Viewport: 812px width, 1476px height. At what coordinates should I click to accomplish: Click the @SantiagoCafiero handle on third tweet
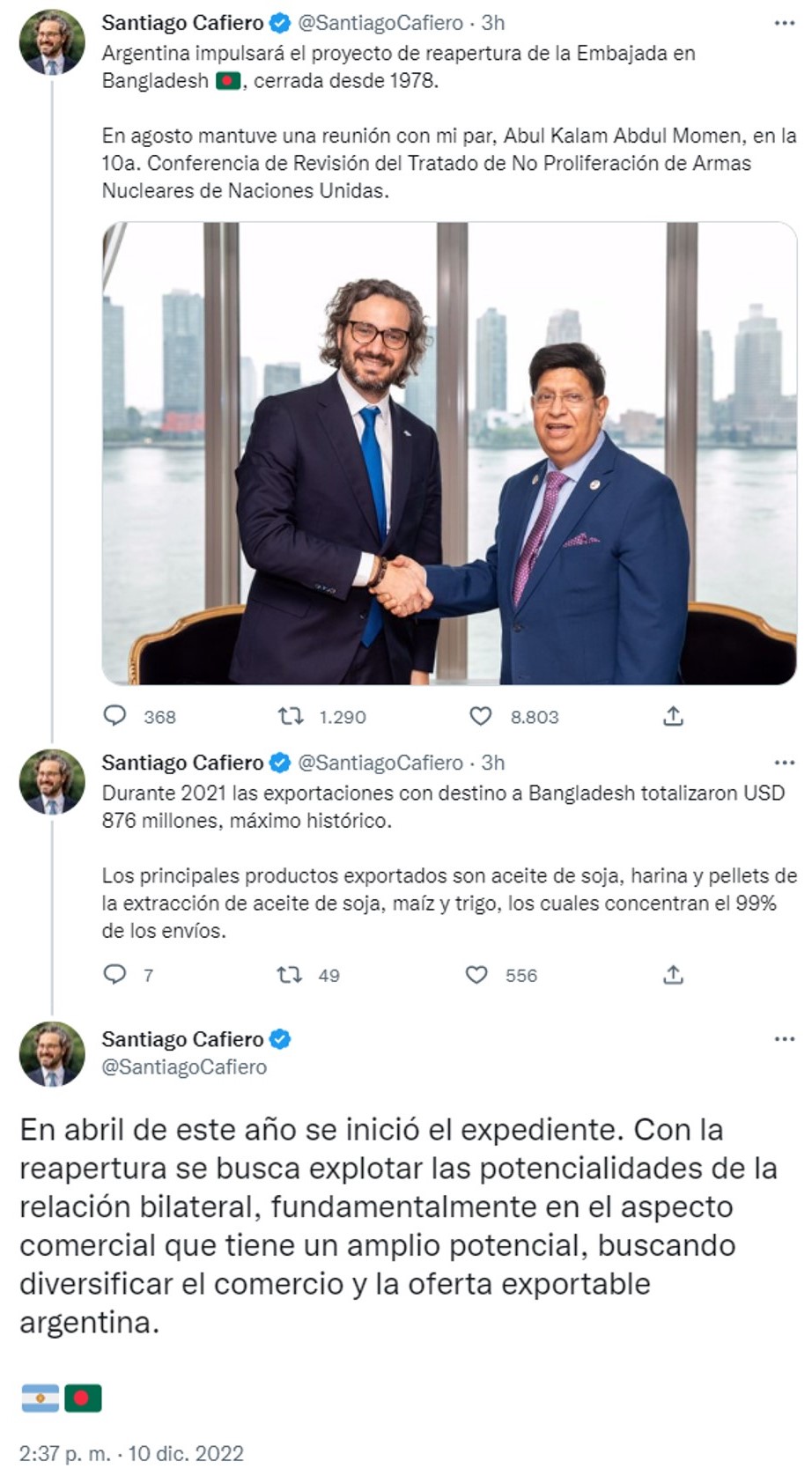[184, 1066]
